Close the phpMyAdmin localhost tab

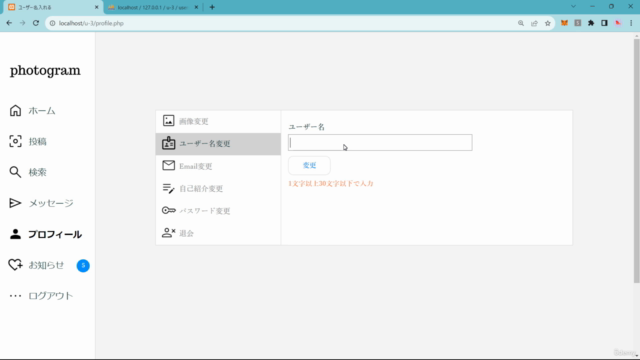tap(196, 7)
